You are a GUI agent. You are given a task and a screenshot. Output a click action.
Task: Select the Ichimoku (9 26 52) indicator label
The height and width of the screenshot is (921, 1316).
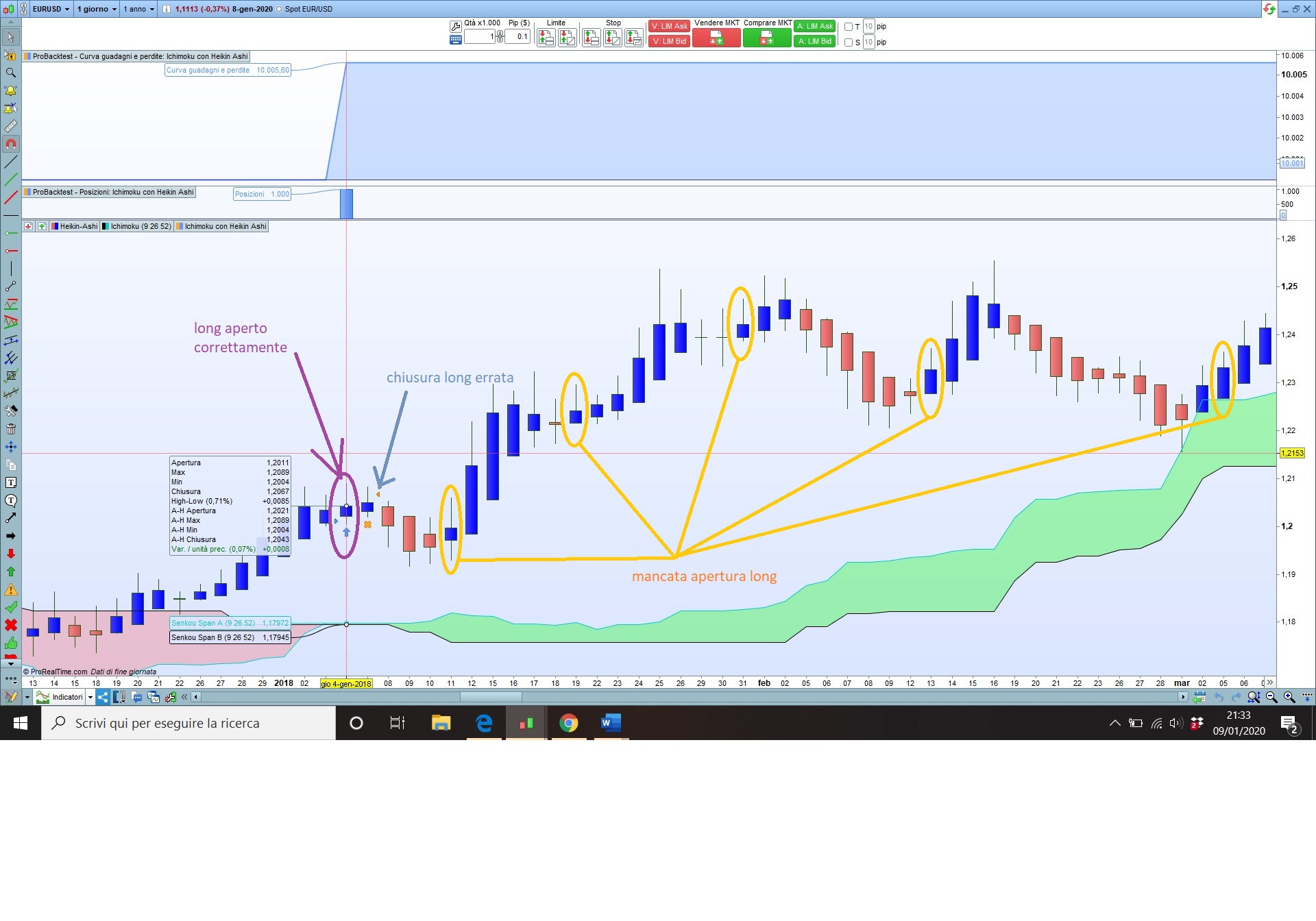(x=141, y=226)
